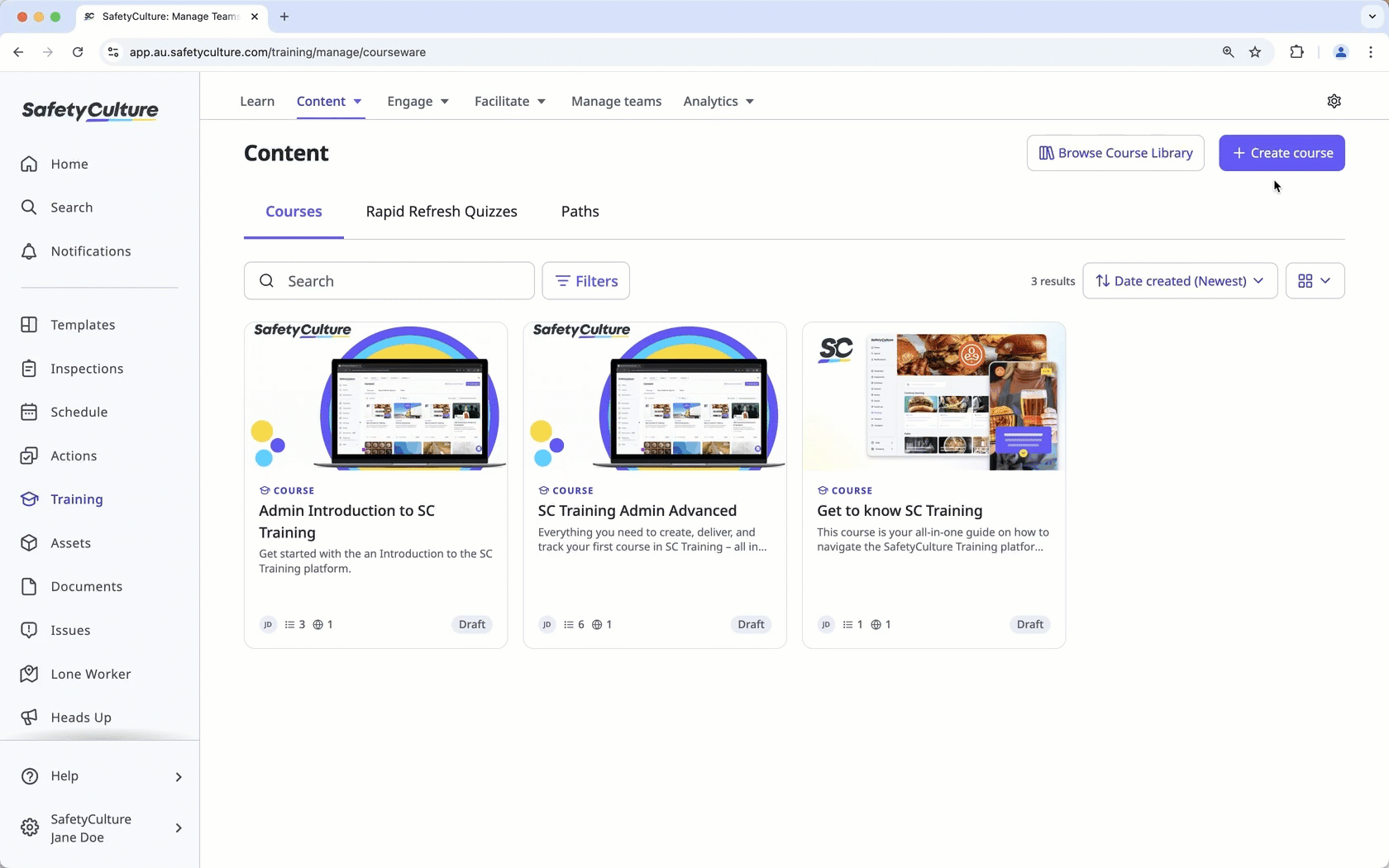Viewport: 1389px width, 868px height.
Task: Select the Courses tab
Action: [294, 212]
